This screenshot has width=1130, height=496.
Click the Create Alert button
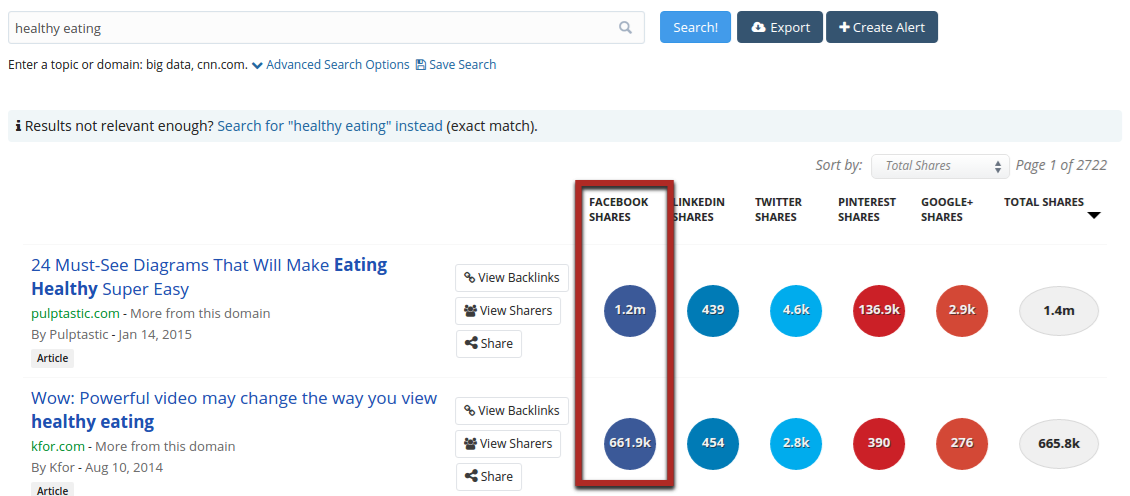882,27
